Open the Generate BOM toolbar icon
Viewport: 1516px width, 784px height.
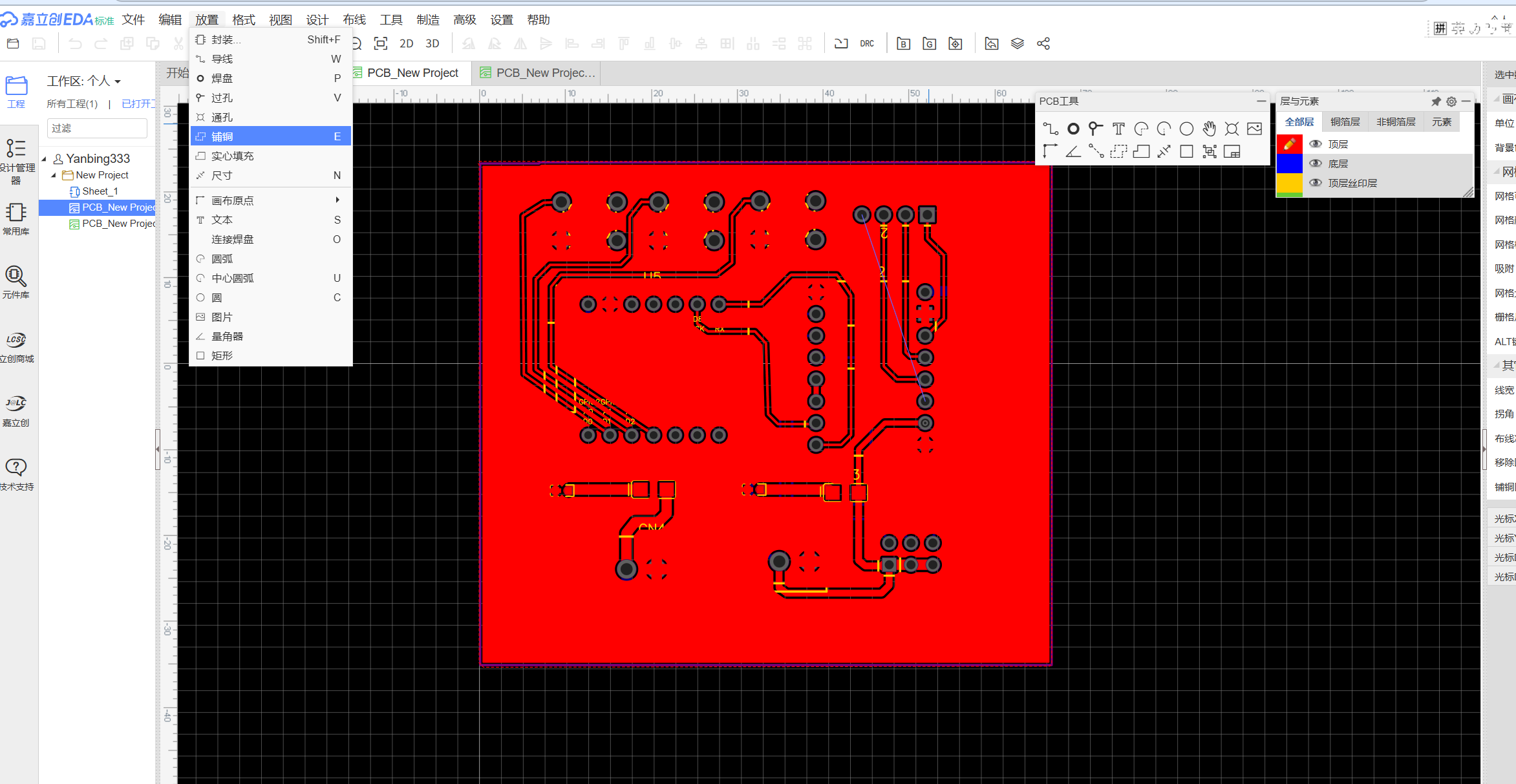(x=904, y=44)
